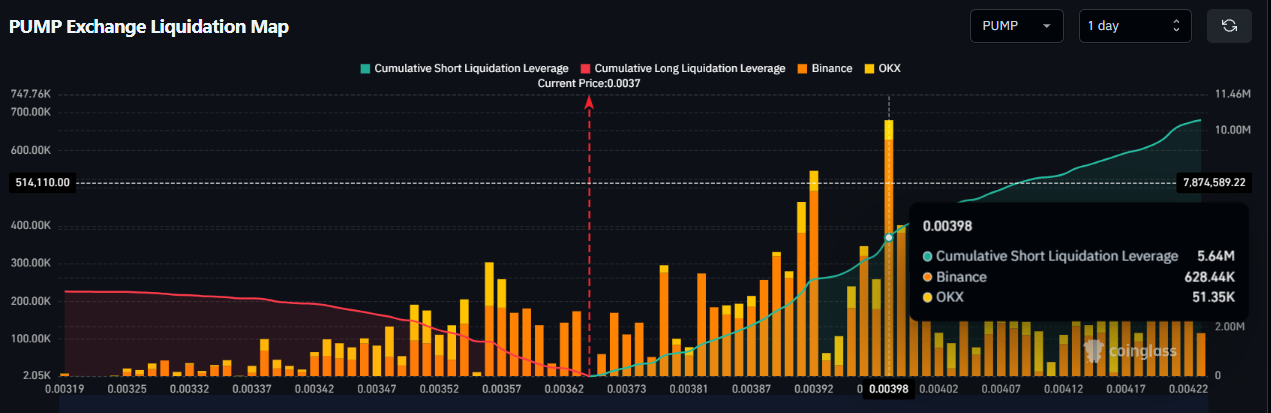Toggle Cumulative Short Liquidation Leverage legend
The height and width of the screenshot is (413, 1271).
[464, 68]
